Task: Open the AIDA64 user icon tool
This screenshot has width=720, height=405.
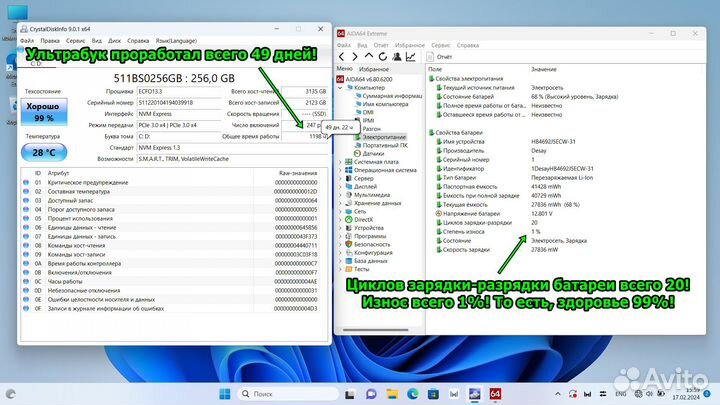Action: pyautogui.click(x=397, y=56)
